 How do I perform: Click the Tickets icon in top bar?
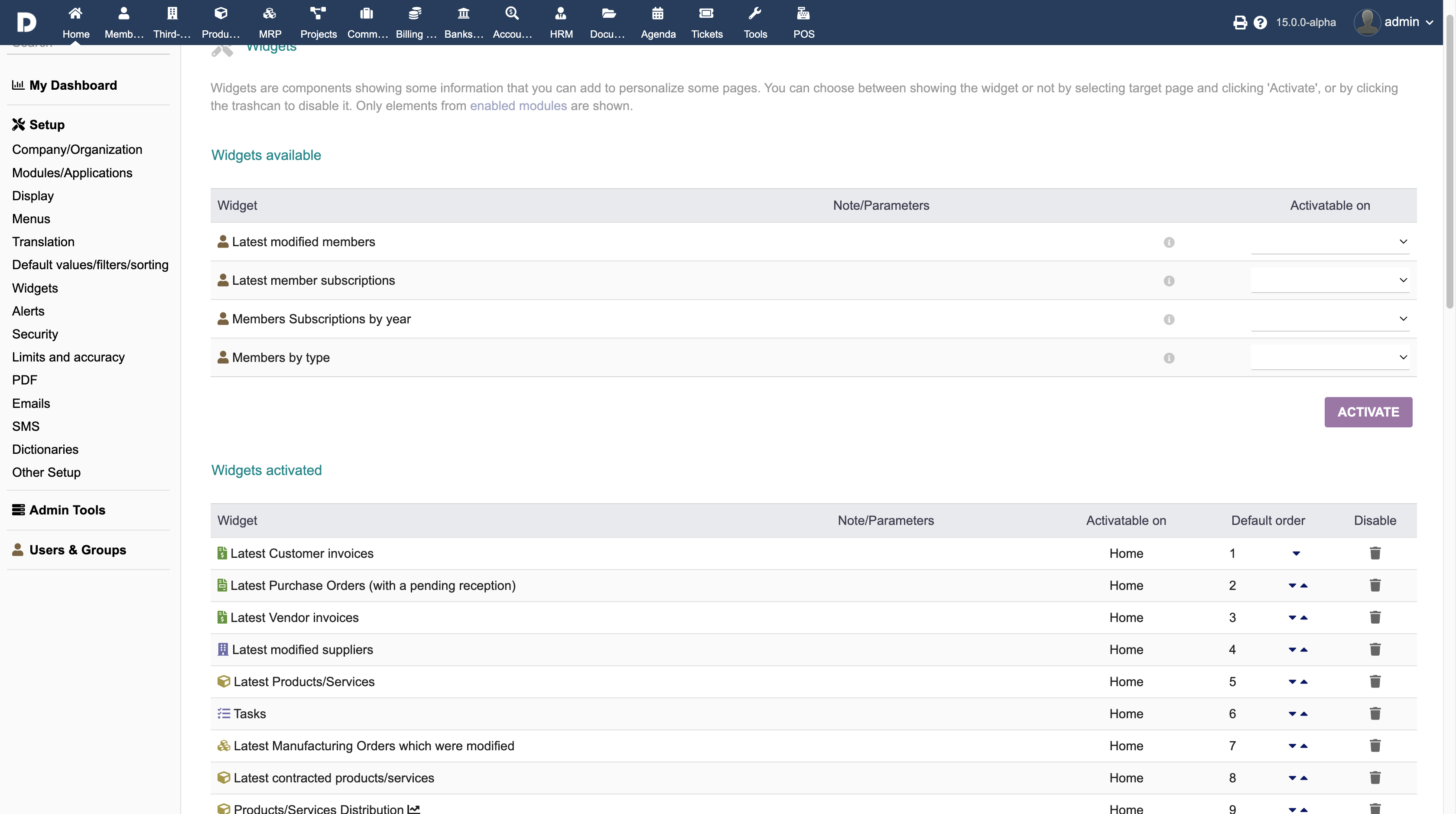[706, 13]
